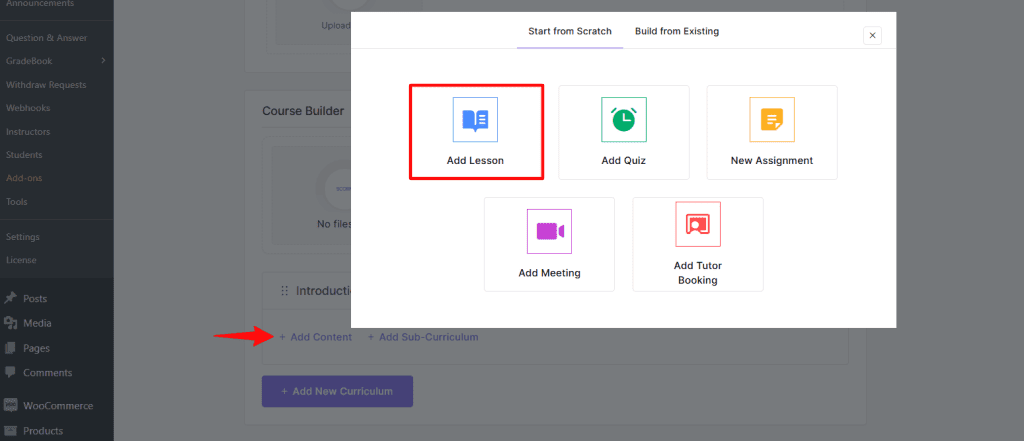Close the content type dialog
Screen dimensions: 1024x441
click(872, 35)
